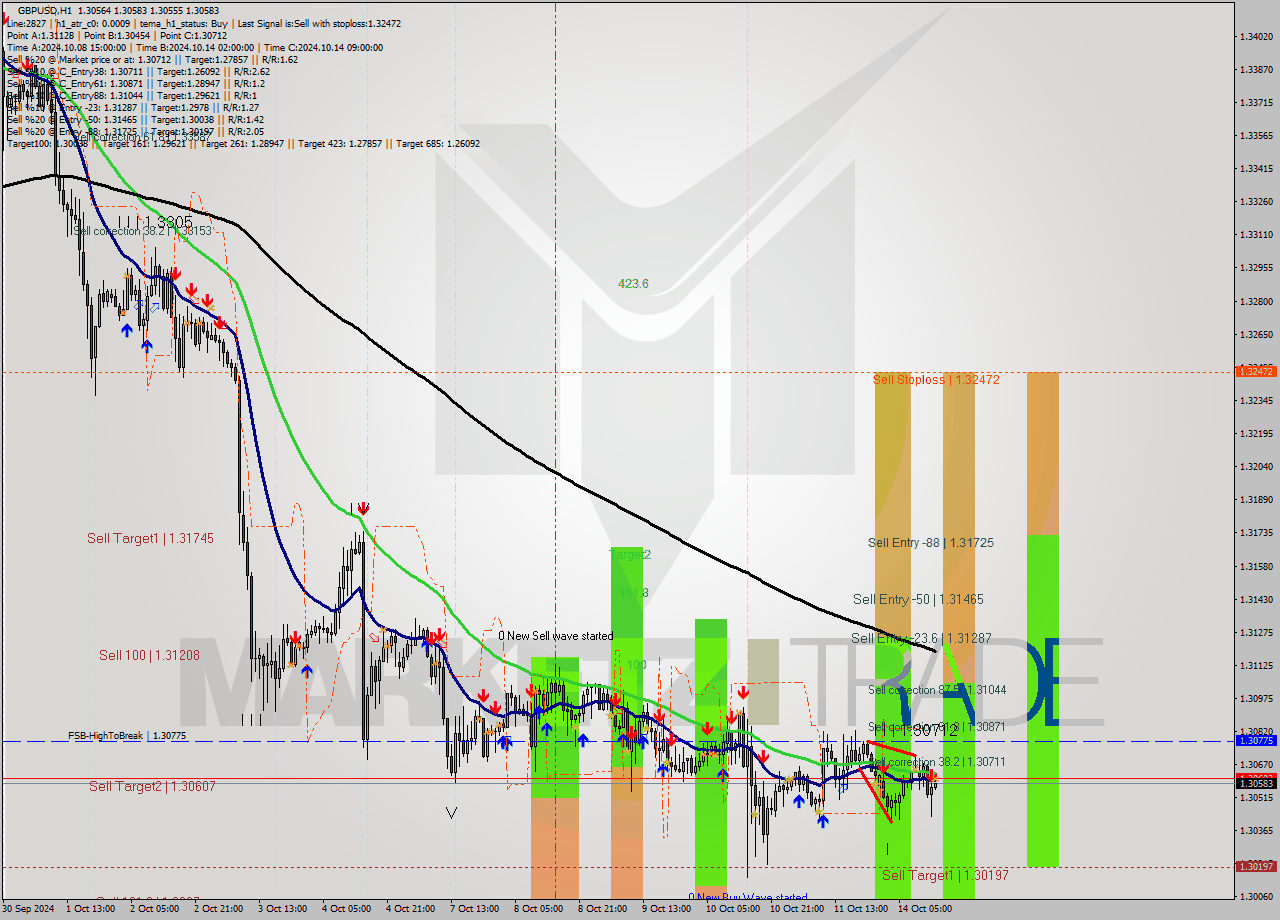1280x920 pixels.
Task: Click '0 New Buy Wave started' annotation
Action: 750,898
